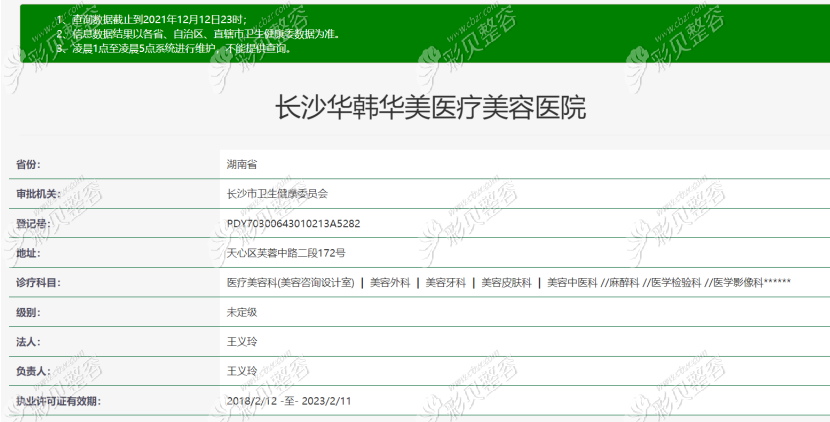
Task: Select the 执业许可证有效期 label
Action: [58, 401]
